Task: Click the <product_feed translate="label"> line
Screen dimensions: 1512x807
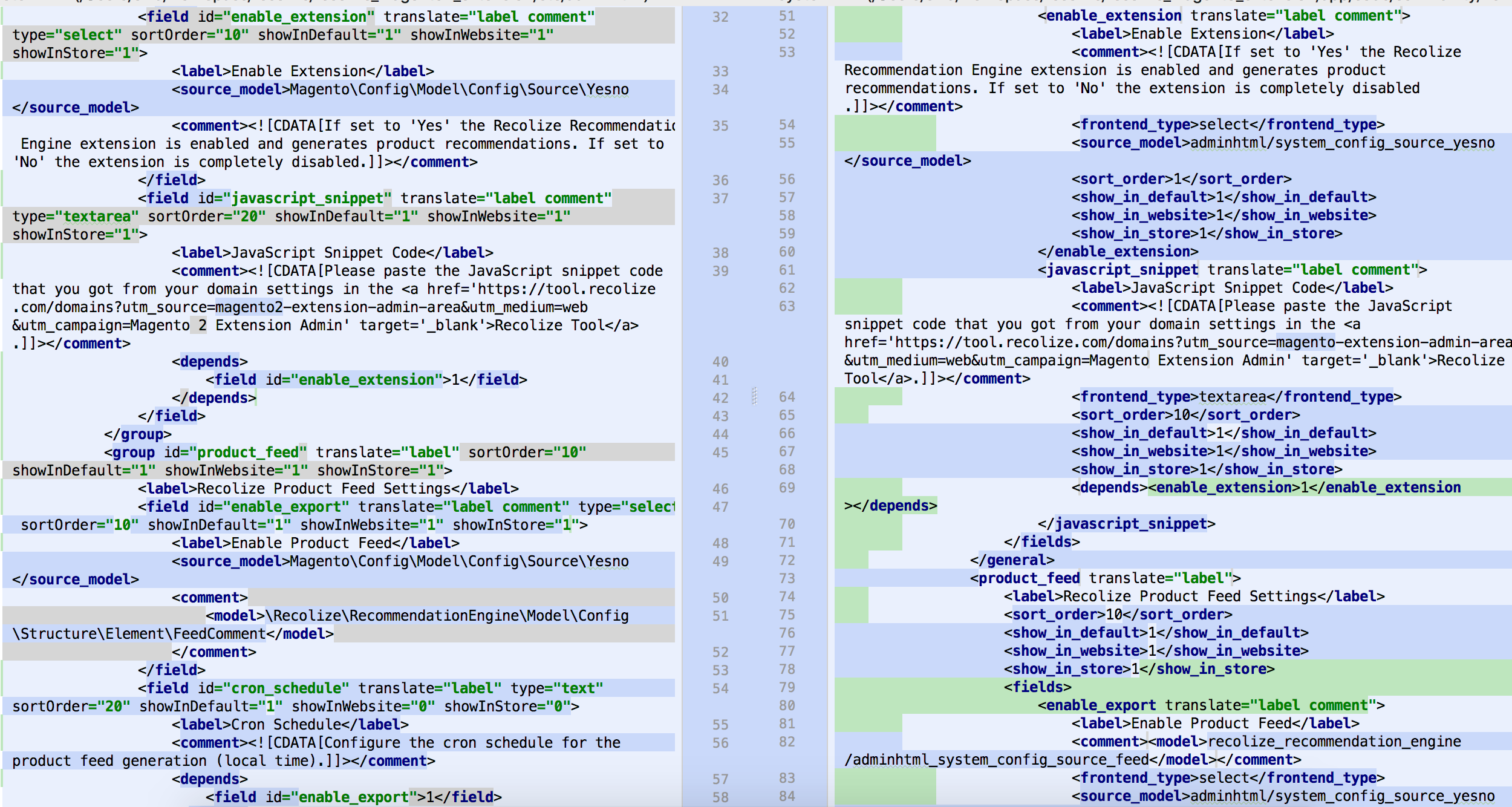Action: (1105, 578)
